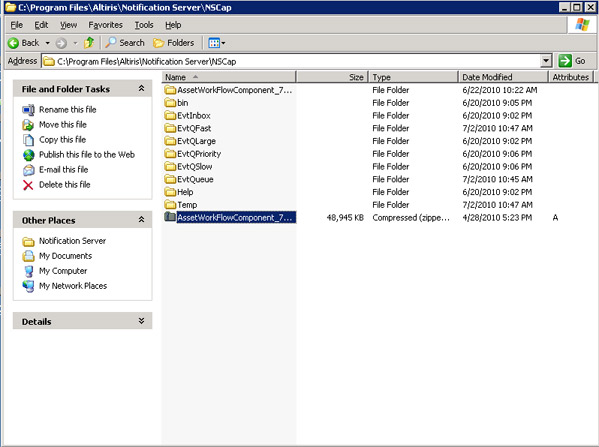Open the Favorites menu
This screenshot has width=599, height=447.
[x=105, y=25]
